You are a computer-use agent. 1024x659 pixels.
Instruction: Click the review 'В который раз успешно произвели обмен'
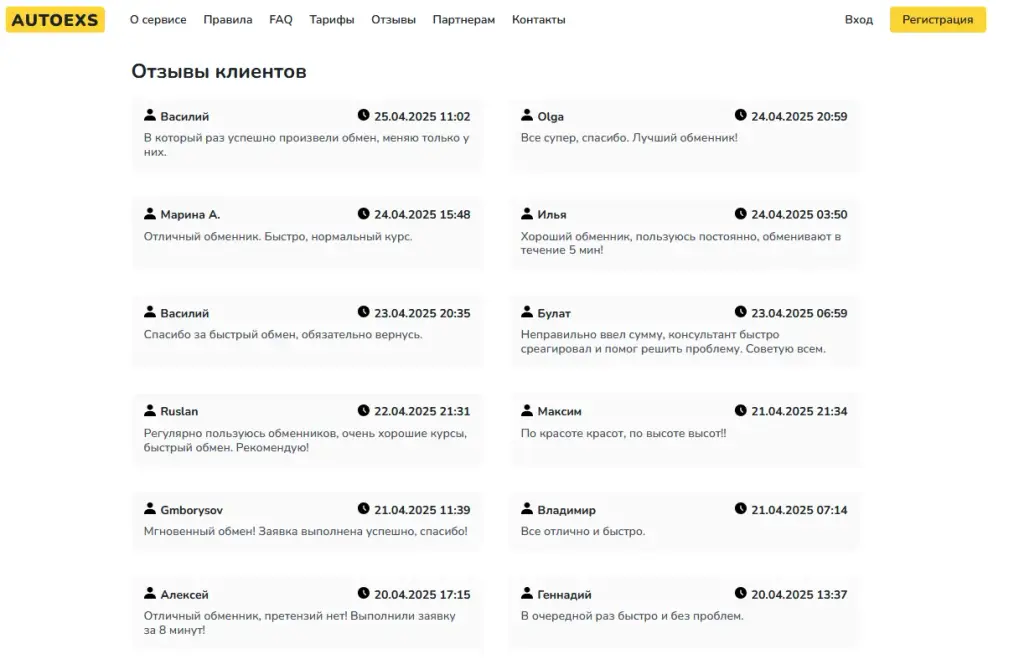(x=306, y=144)
